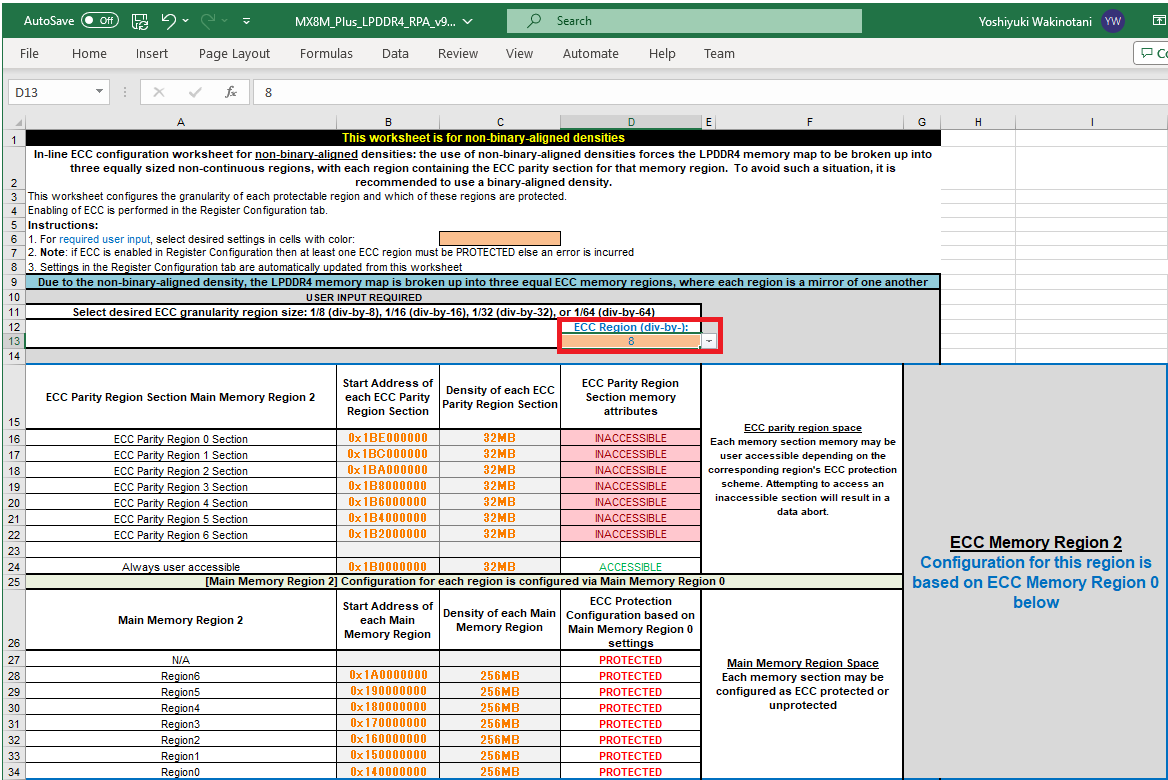Image resolution: width=1168 pixels, height=780 pixels.
Task: Toggle AutoSave off switch
Action: (x=100, y=21)
